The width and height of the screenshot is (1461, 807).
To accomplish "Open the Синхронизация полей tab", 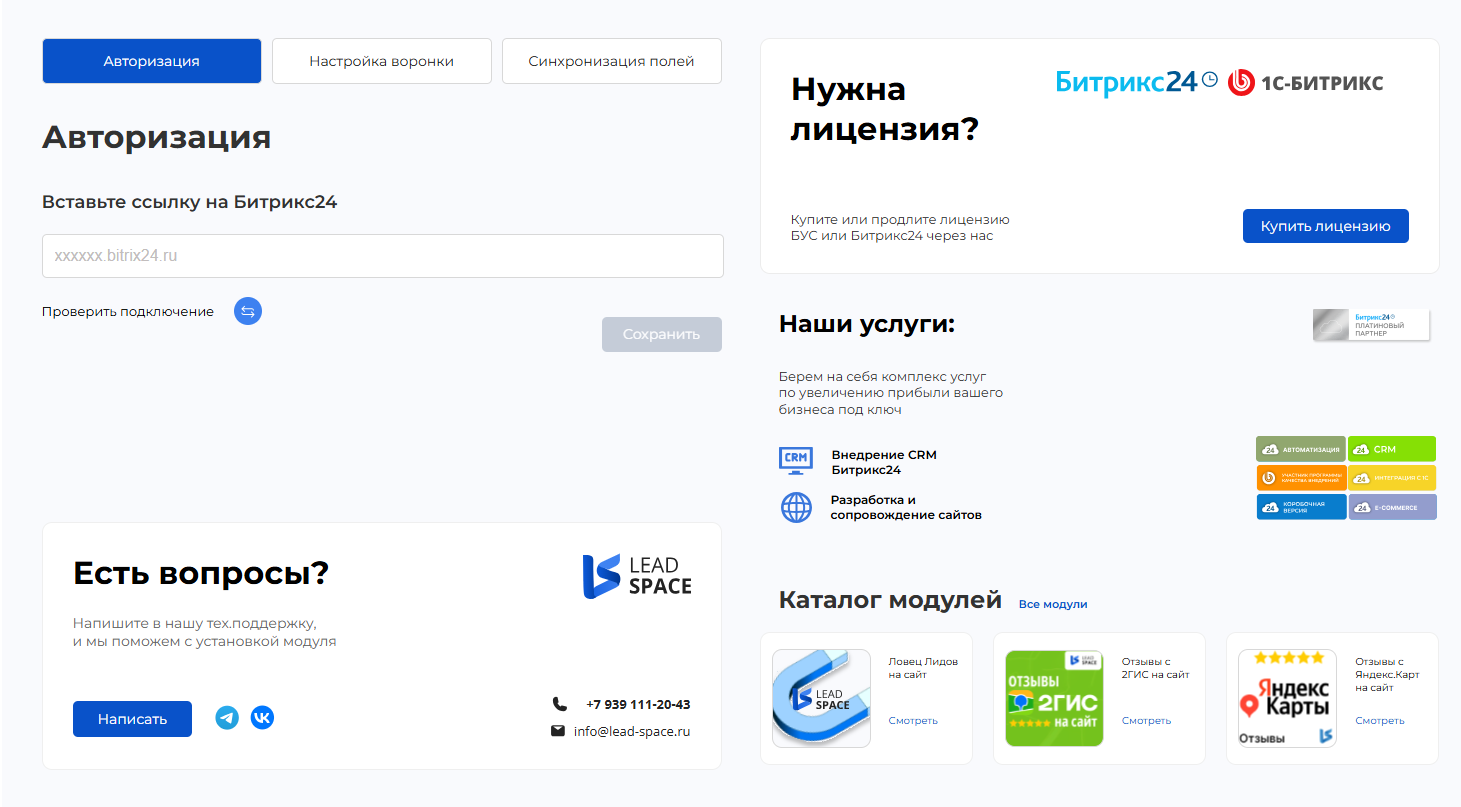I will [x=611, y=61].
